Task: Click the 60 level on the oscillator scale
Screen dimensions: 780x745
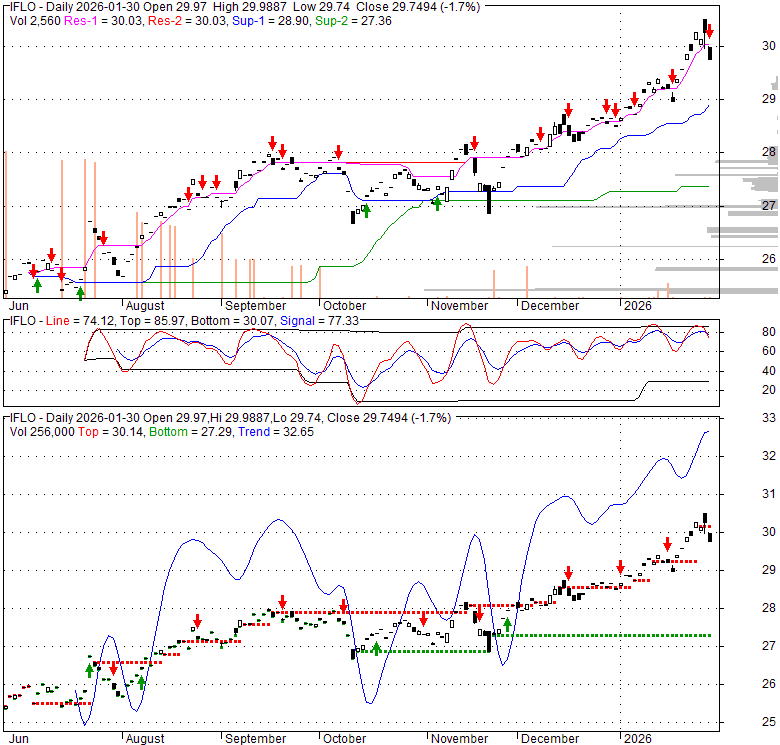Action: coord(769,351)
